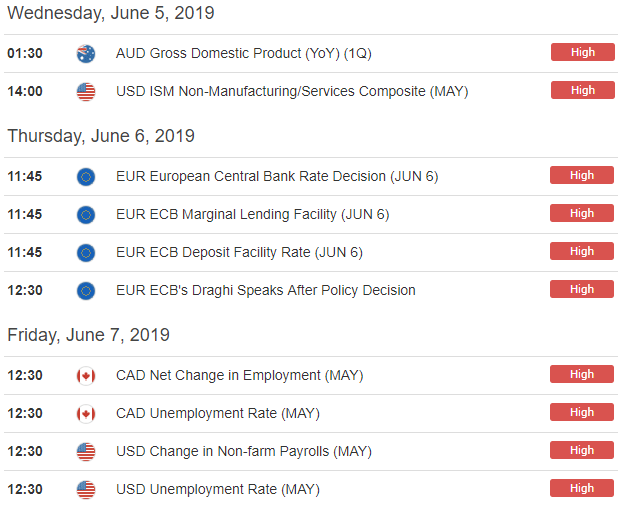Click the Canadian flag beside CAD Unemployment Rate

(x=86, y=414)
